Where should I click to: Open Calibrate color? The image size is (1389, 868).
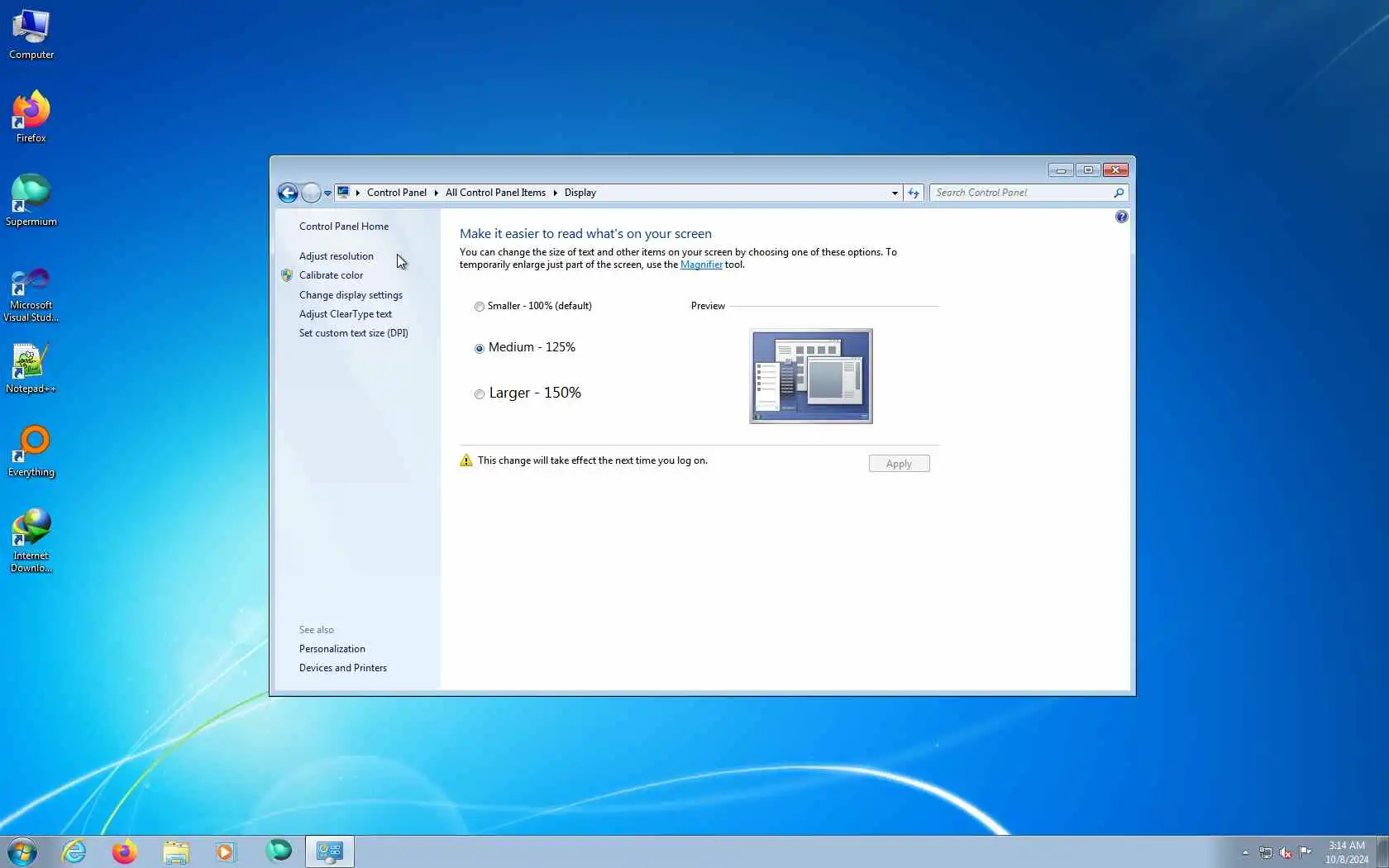pos(331,275)
